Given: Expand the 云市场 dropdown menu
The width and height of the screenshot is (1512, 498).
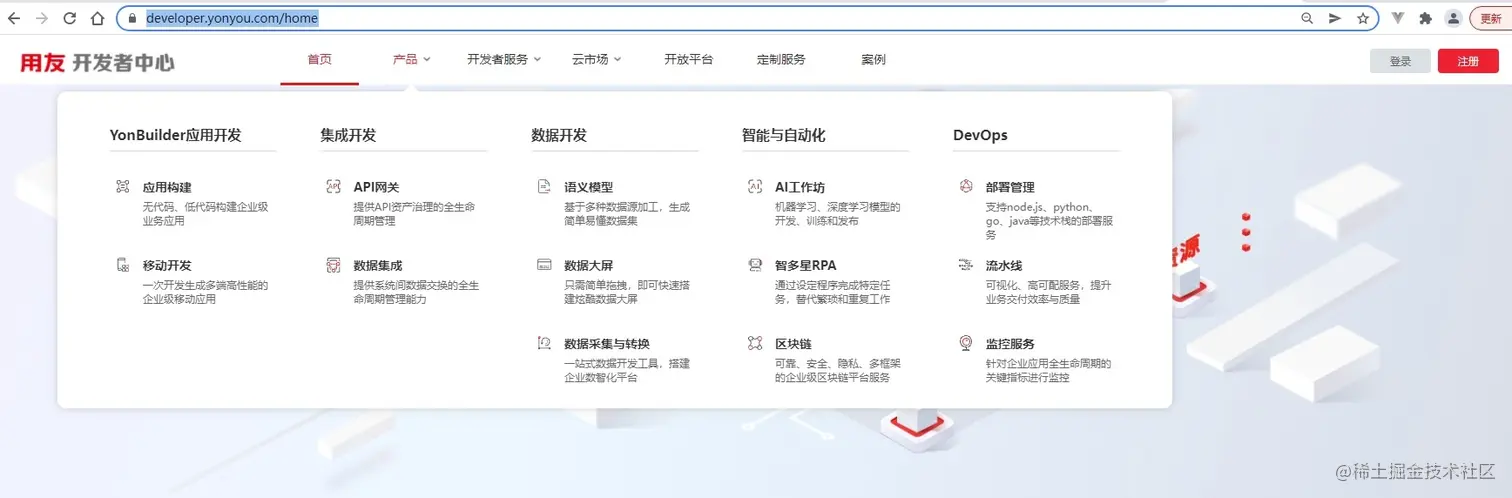Looking at the screenshot, I should [x=596, y=59].
